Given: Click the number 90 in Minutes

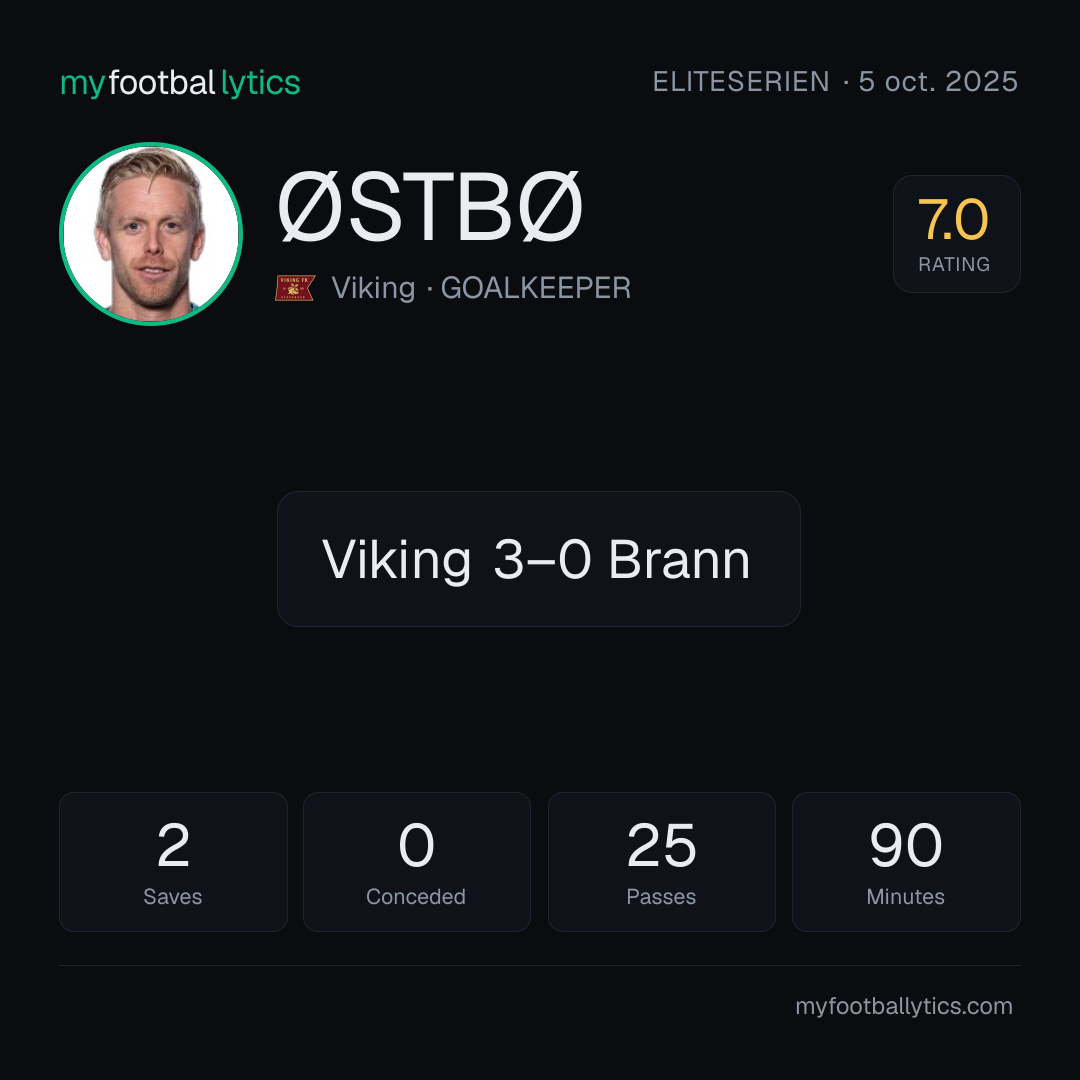Looking at the screenshot, I should coord(906,845).
